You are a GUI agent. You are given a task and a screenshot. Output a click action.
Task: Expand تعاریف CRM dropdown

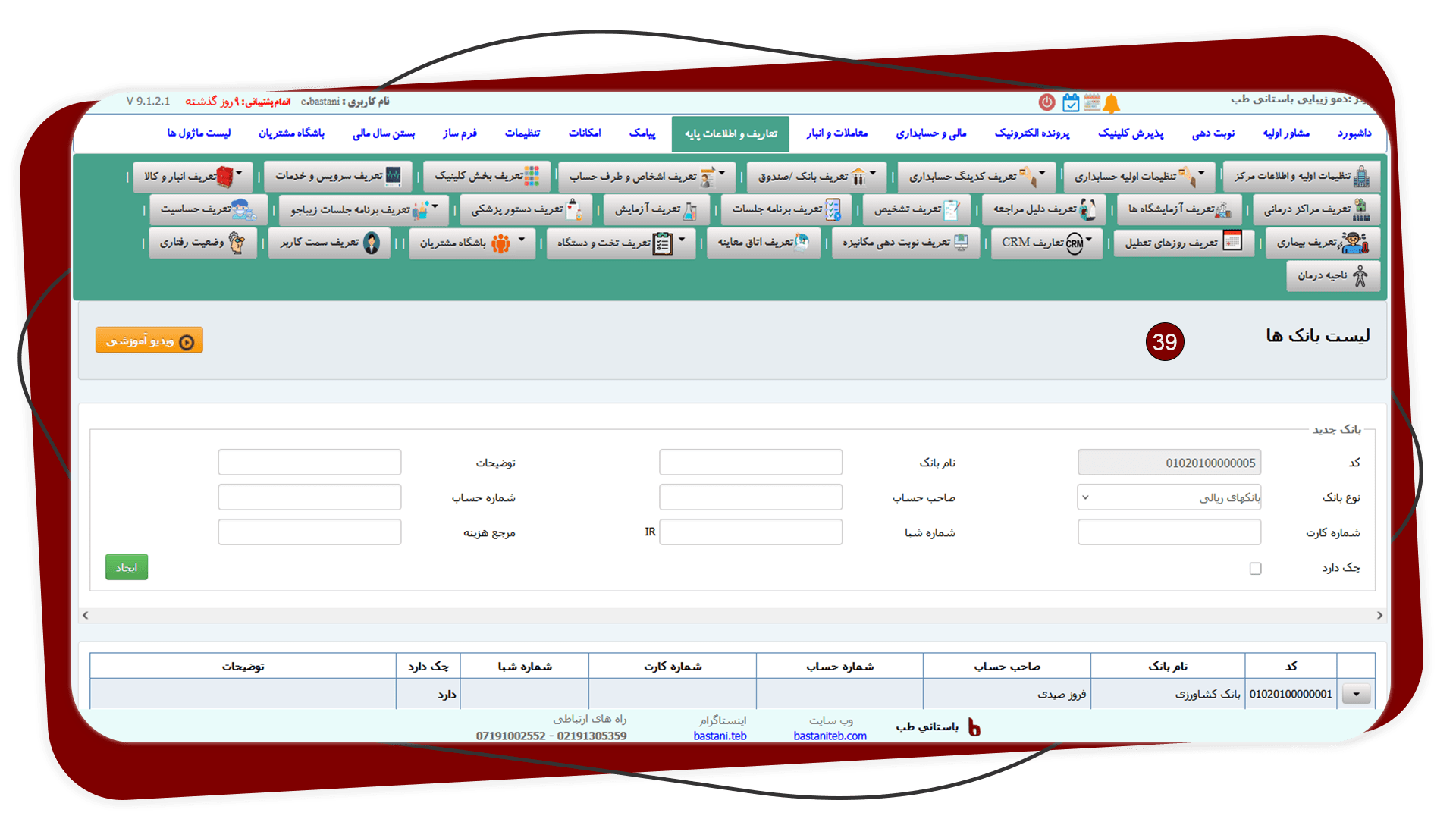(x=1046, y=243)
